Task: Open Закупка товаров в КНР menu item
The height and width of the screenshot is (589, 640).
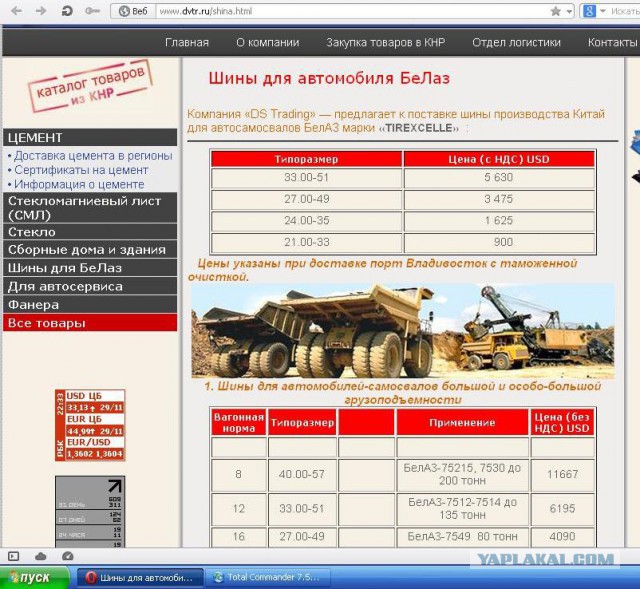Action: tap(385, 42)
